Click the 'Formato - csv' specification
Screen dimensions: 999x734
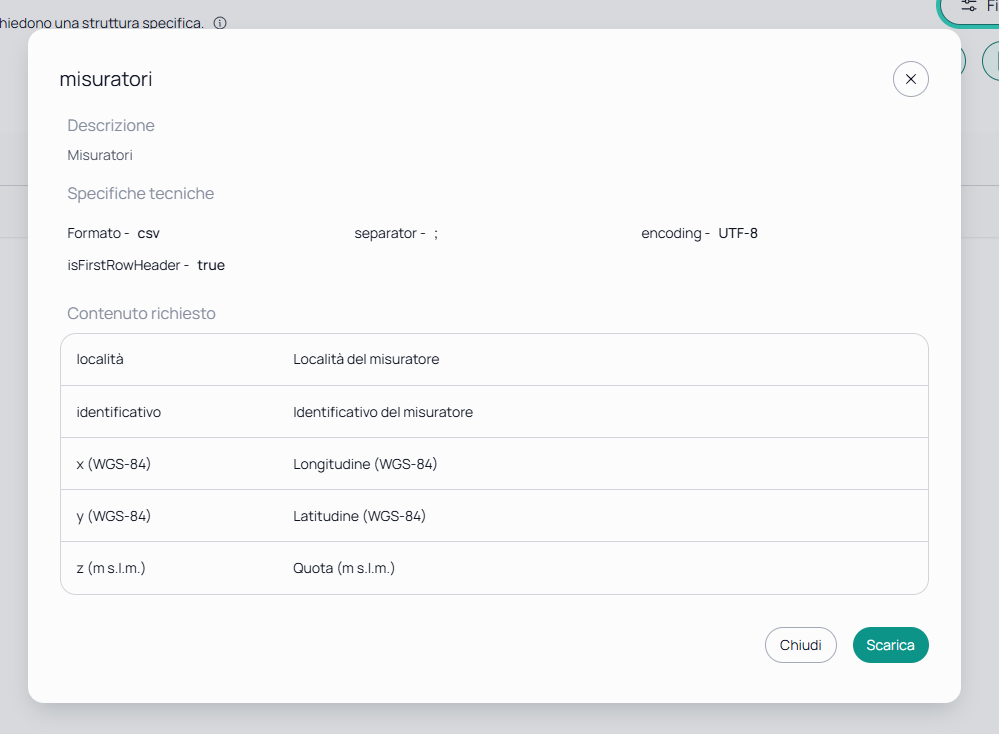(113, 233)
